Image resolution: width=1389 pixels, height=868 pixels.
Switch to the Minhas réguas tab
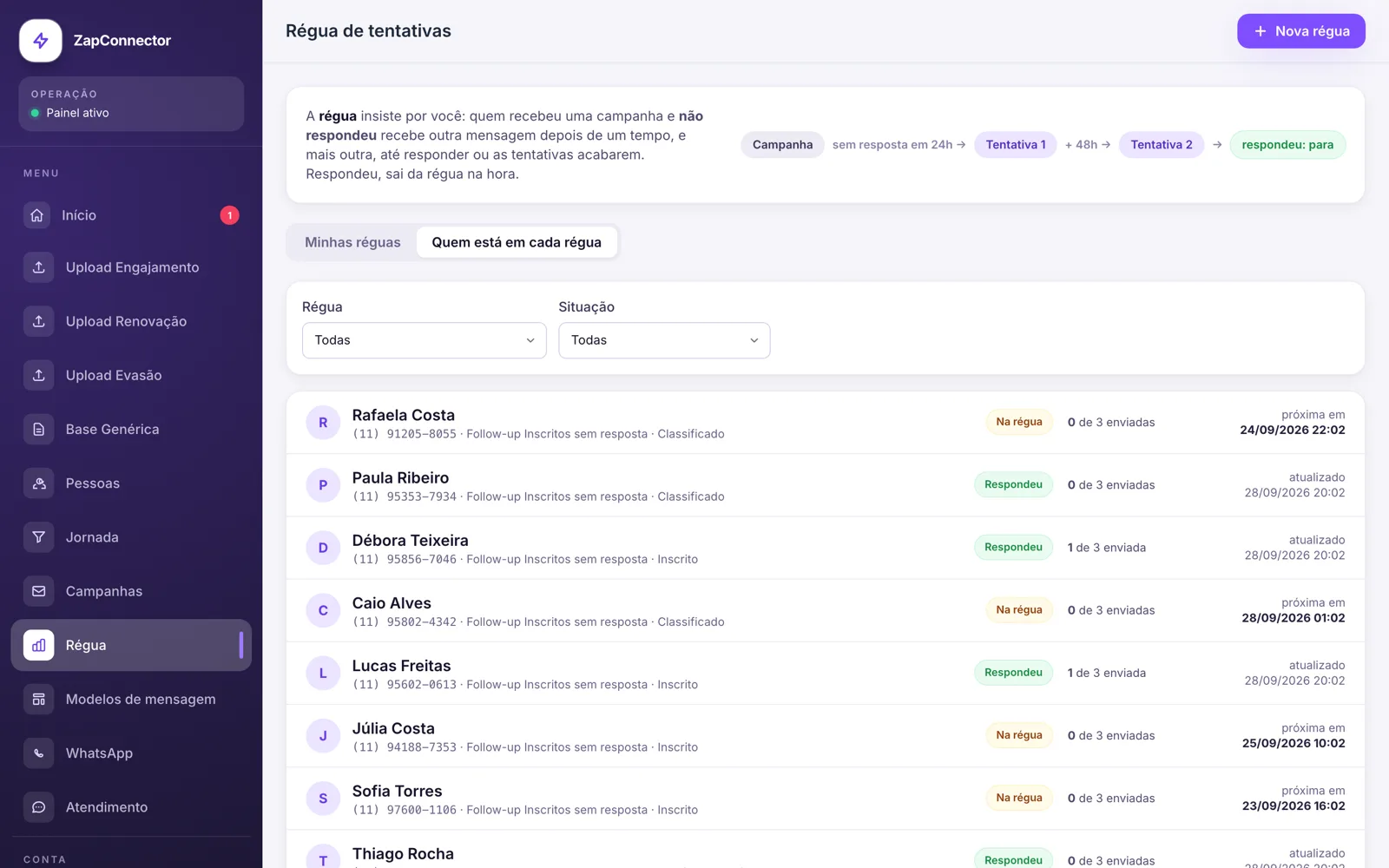[x=352, y=242]
